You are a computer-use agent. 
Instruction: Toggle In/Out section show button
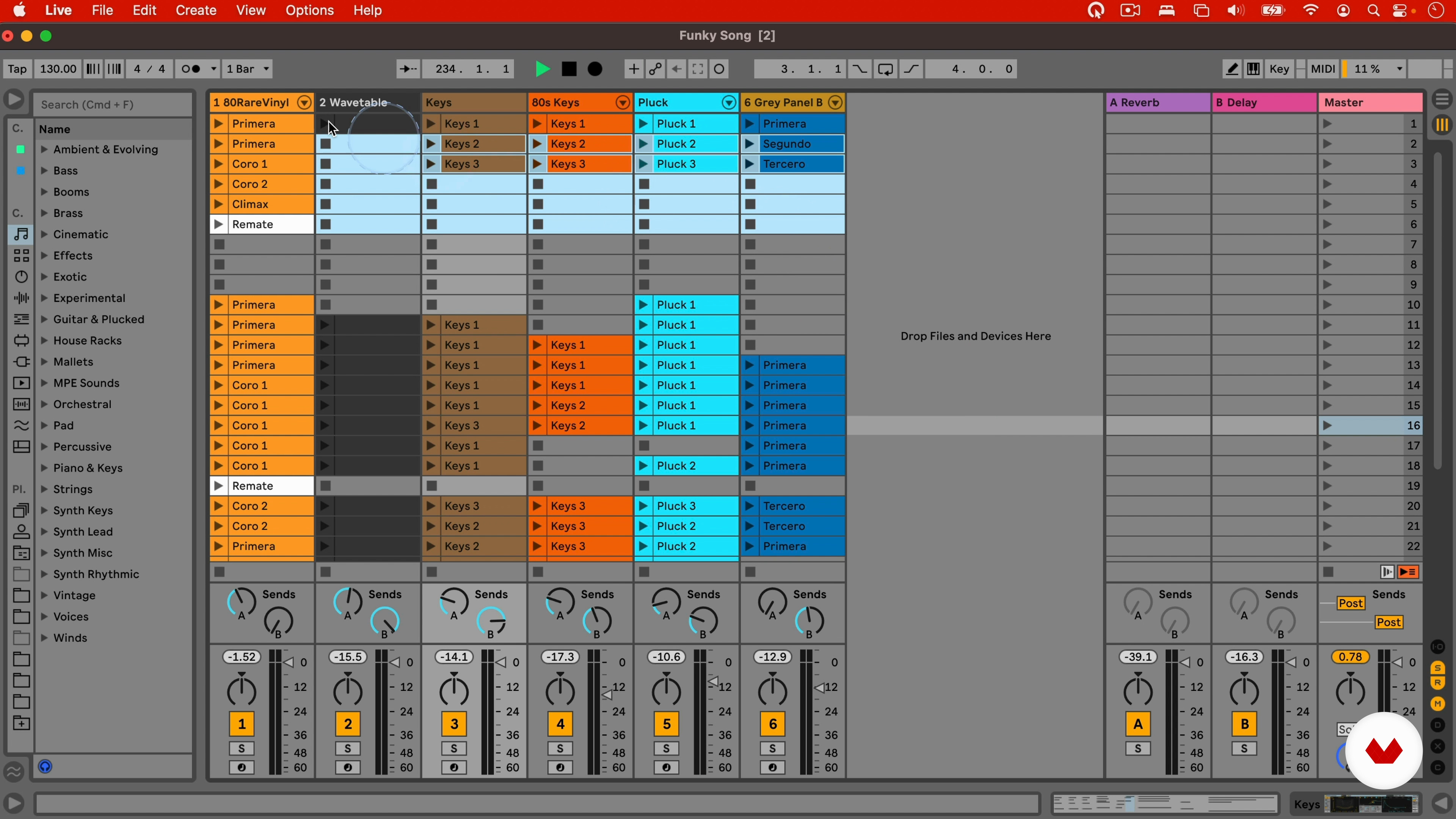point(1438,646)
